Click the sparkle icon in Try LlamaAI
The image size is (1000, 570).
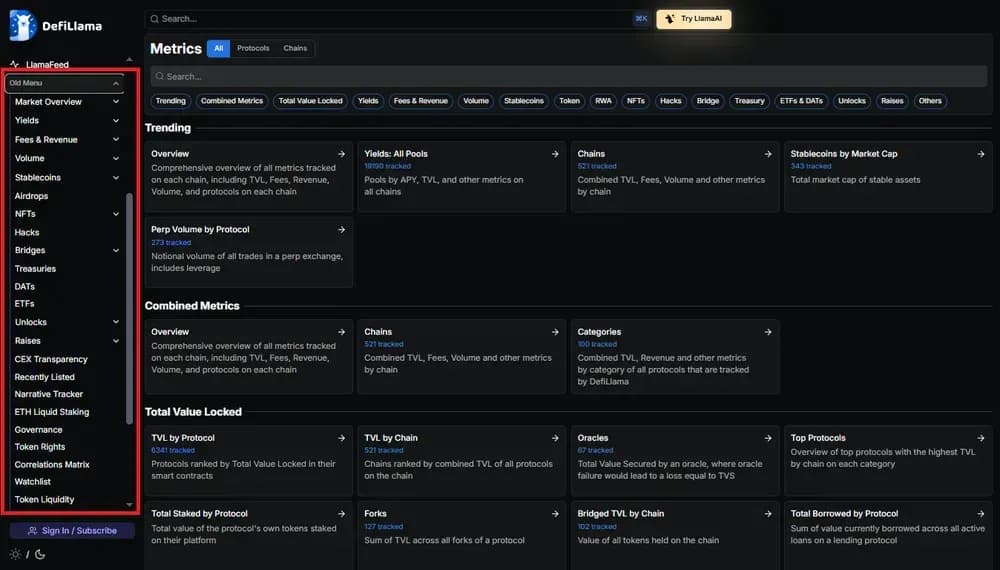click(670, 19)
